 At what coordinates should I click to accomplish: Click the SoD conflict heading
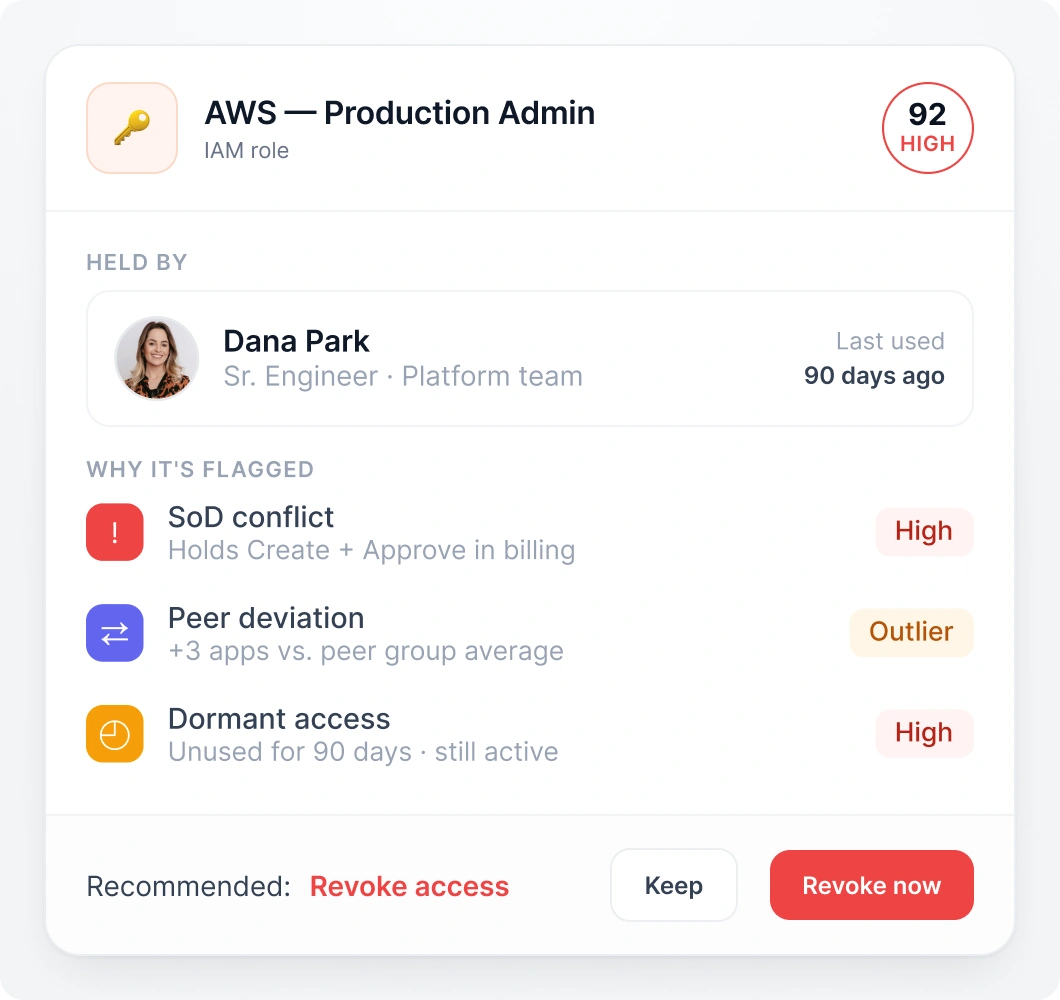tap(251, 517)
